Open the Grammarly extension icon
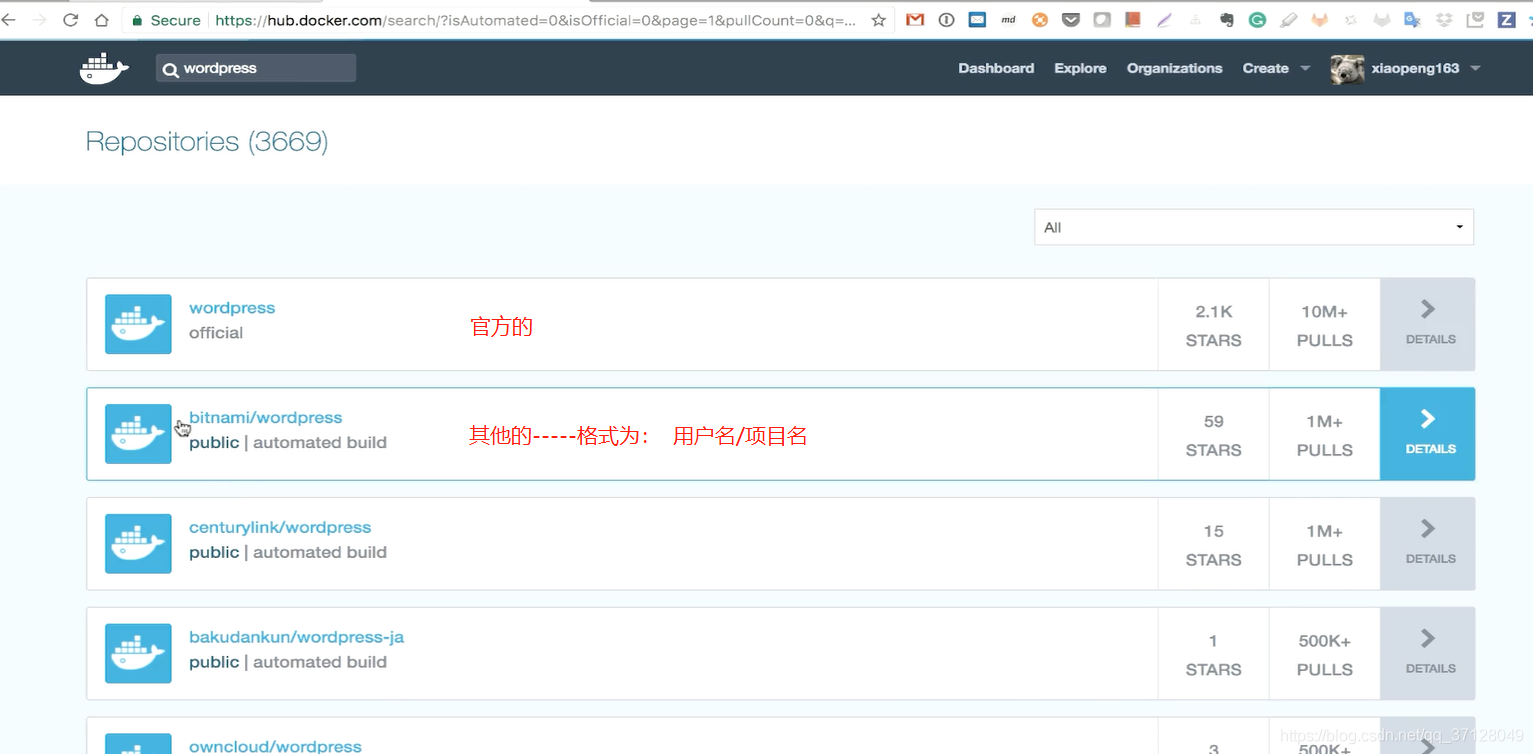 [x=1258, y=20]
